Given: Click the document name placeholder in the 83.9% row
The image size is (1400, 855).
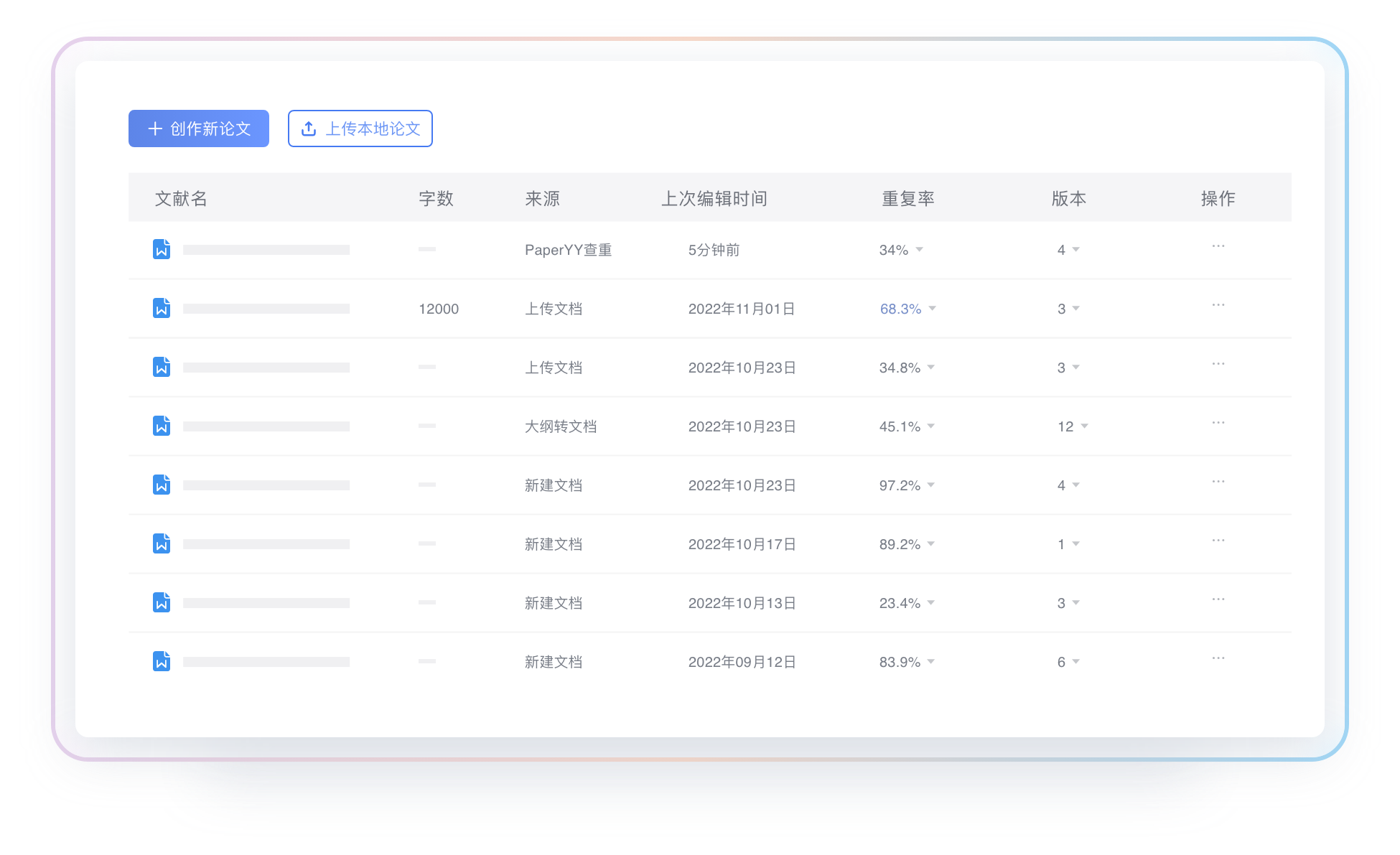Looking at the screenshot, I should pos(266,662).
